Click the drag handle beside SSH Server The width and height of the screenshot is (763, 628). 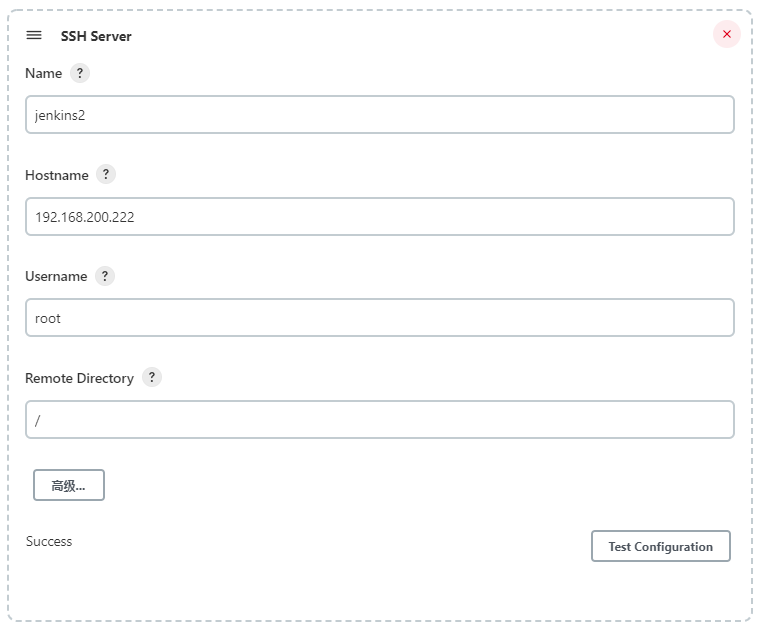tap(34, 35)
